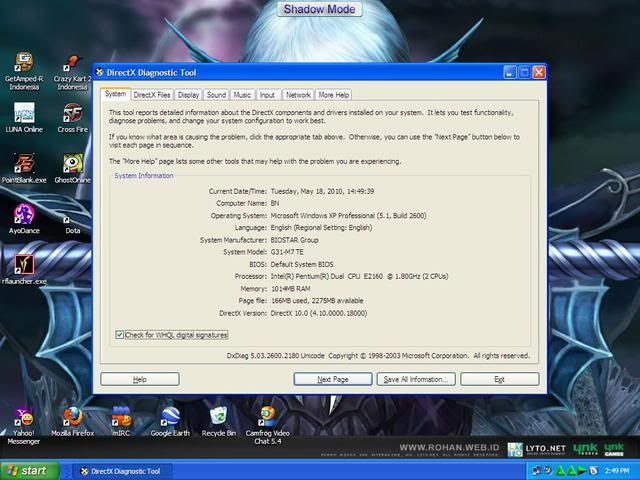Toggle Check for WHQL digital signatures

pos(119,335)
